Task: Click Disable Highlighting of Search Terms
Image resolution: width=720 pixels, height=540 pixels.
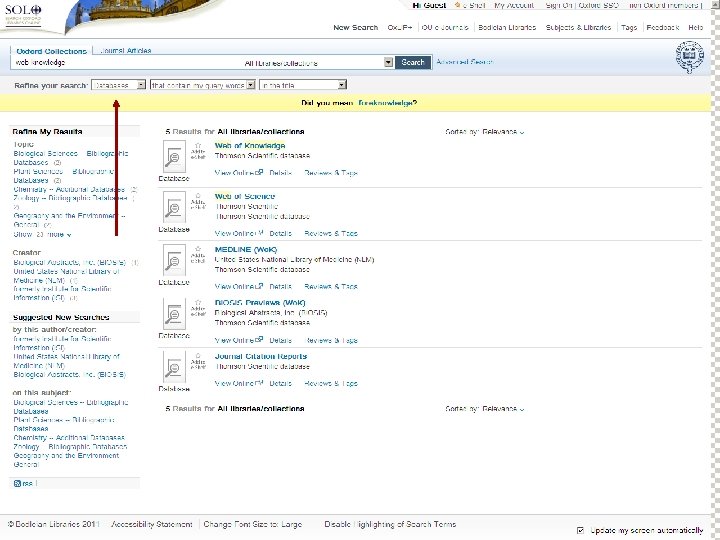Action: point(390,524)
